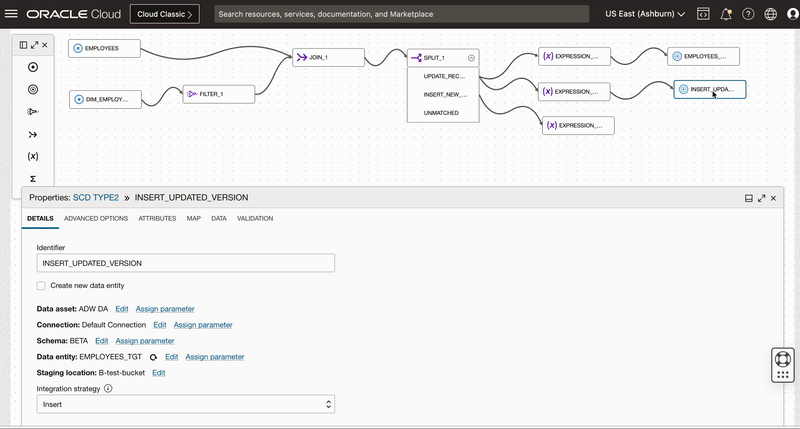Switch to the DETAILS tab
This screenshot has width=800, height=429.
pos(40,218)
